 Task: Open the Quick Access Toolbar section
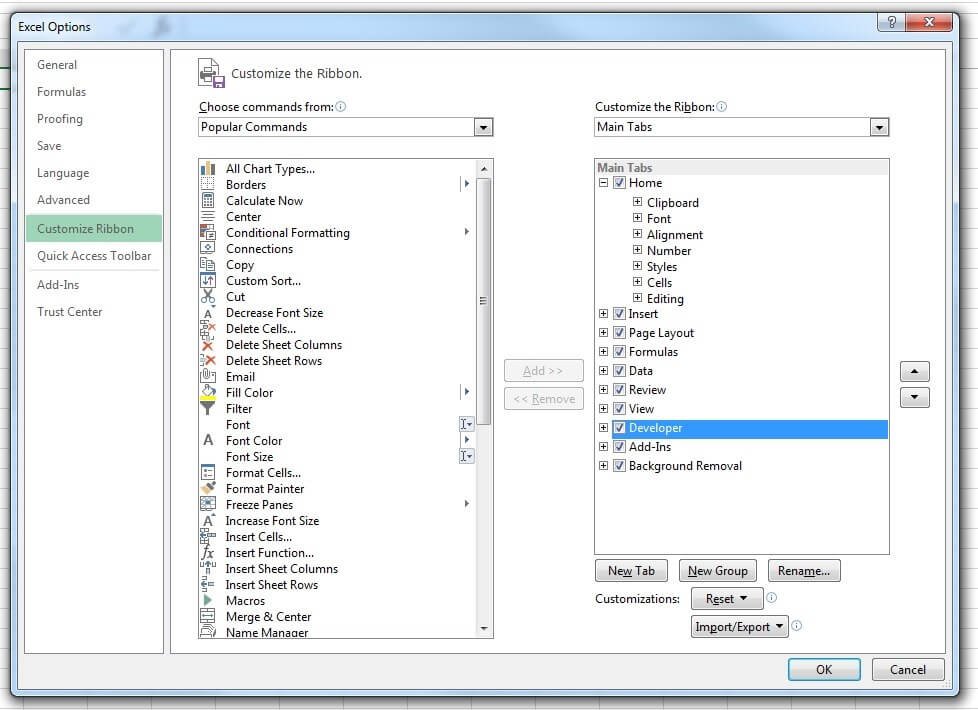pos(94,256)
